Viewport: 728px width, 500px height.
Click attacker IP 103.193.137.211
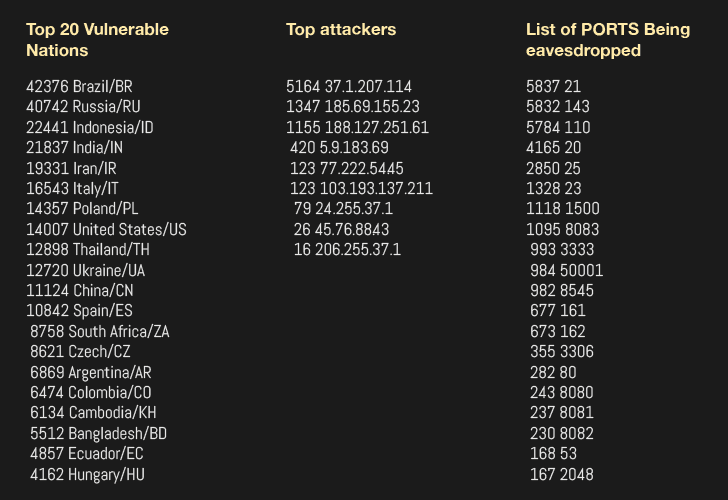pyautogui.click(x=361, y=188)
